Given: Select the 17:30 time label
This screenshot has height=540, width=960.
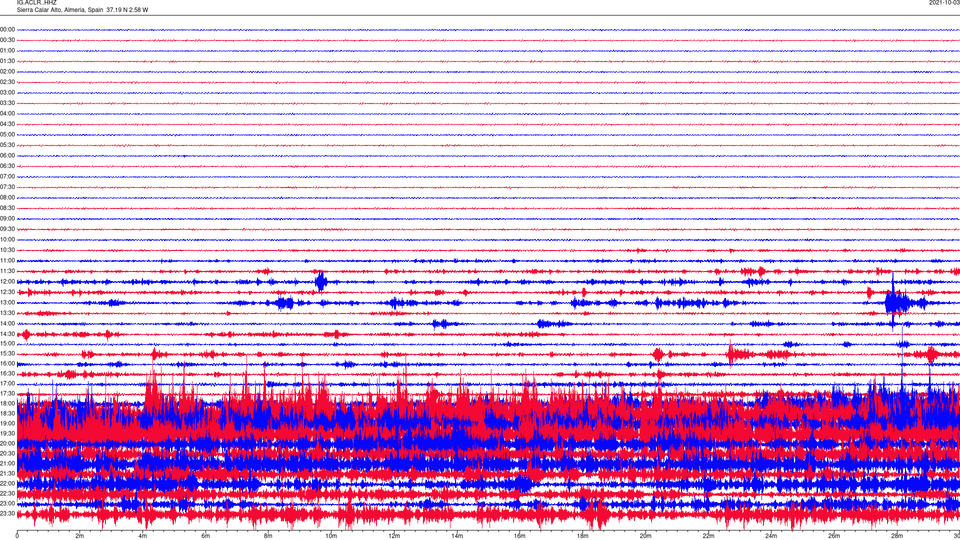Looking at the screenshot, I should (x=7, y=394).
